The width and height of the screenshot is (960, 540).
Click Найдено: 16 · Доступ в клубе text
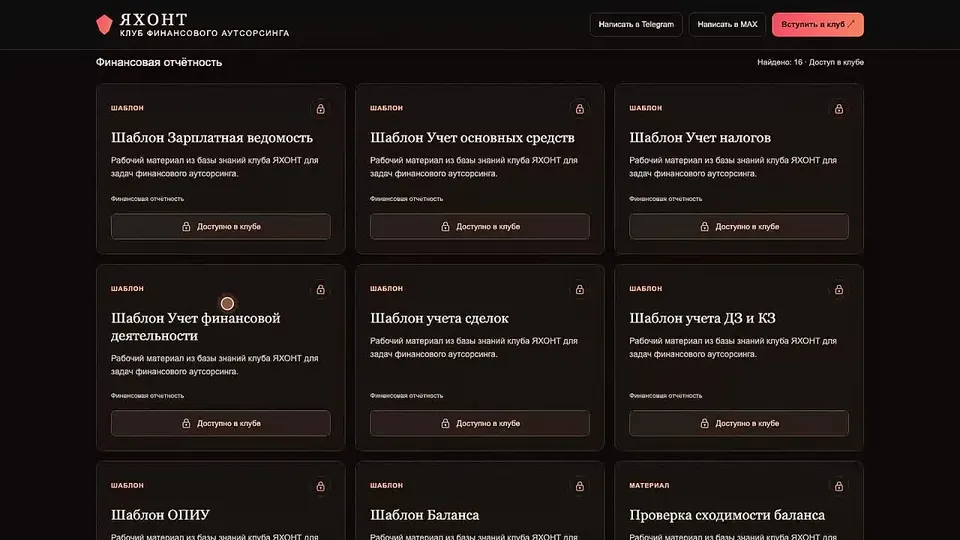810,62
